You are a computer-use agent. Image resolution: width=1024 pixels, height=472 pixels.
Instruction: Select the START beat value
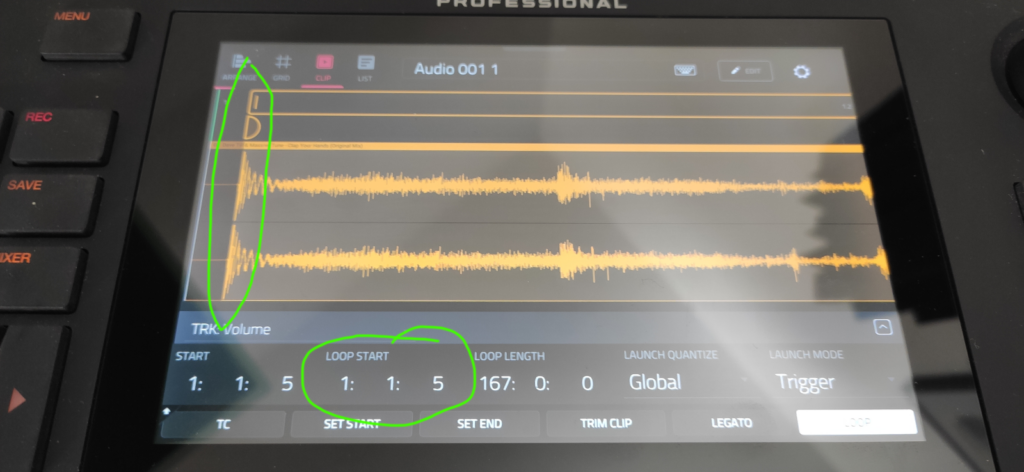point(242,383)
